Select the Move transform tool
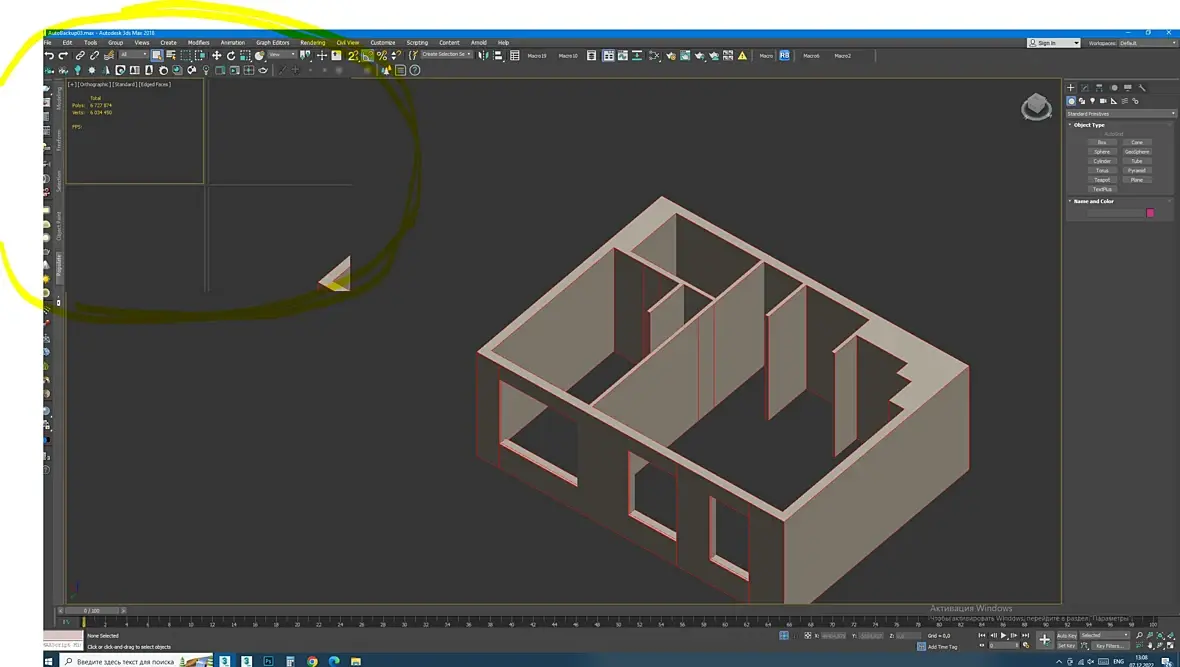Screen dimensions: 1180x667 (216, 56)
